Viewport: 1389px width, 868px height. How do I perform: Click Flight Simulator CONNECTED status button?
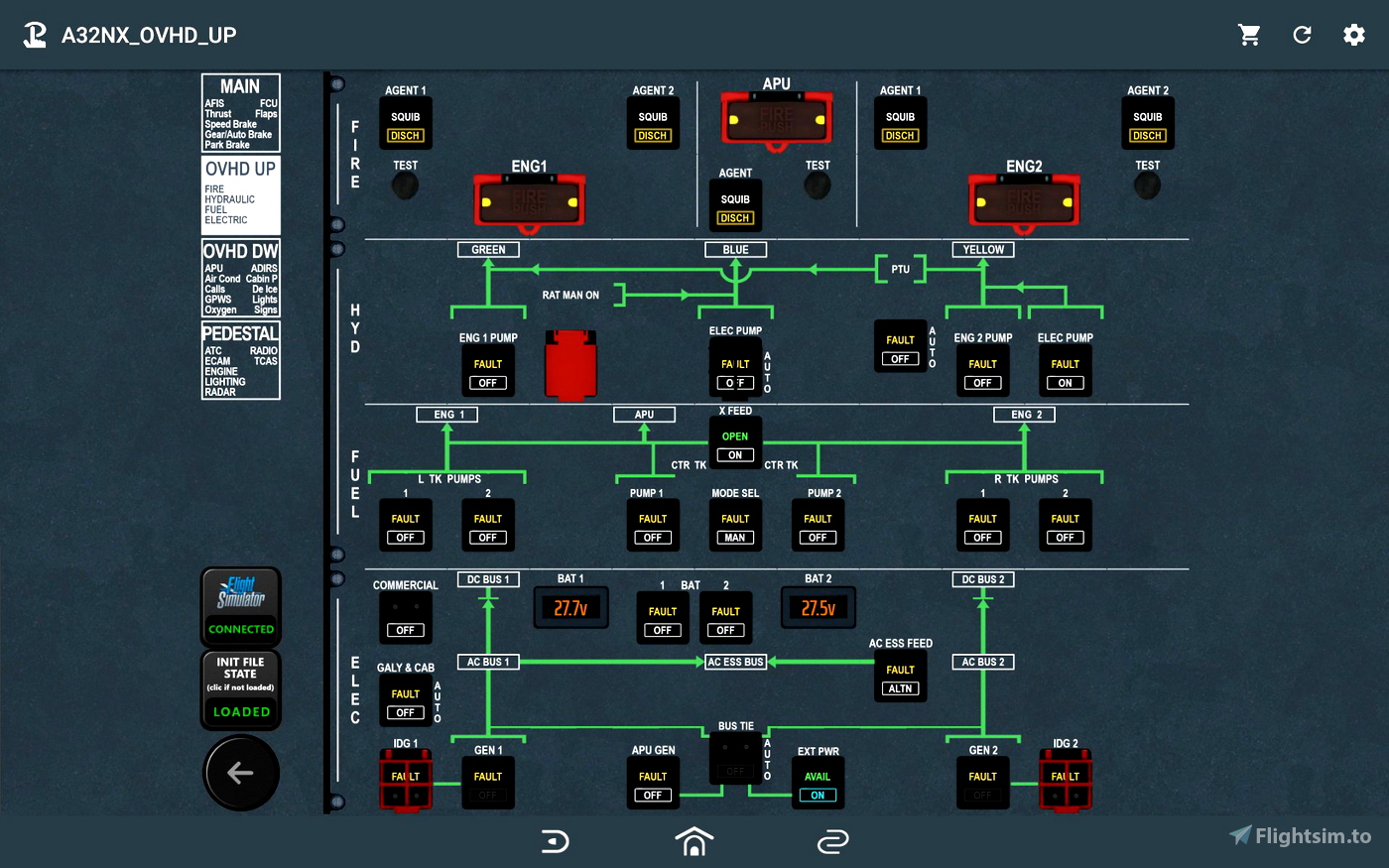pos(241,606)
